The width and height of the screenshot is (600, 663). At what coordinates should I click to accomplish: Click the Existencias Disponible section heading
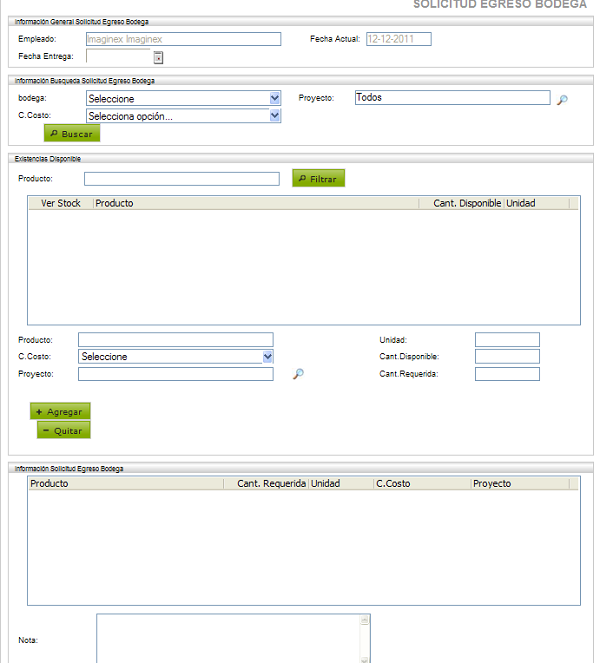click(x=48, y=159)
